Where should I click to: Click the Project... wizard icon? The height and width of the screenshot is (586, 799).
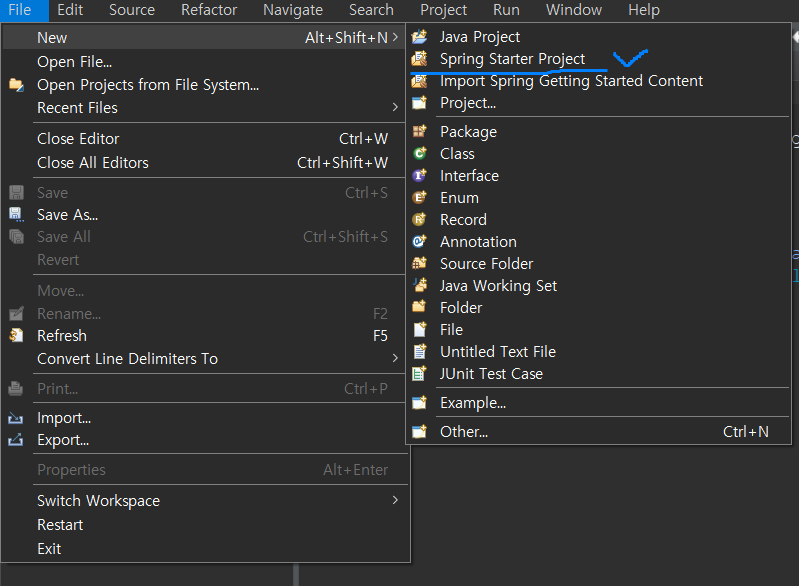coord(419,102)
